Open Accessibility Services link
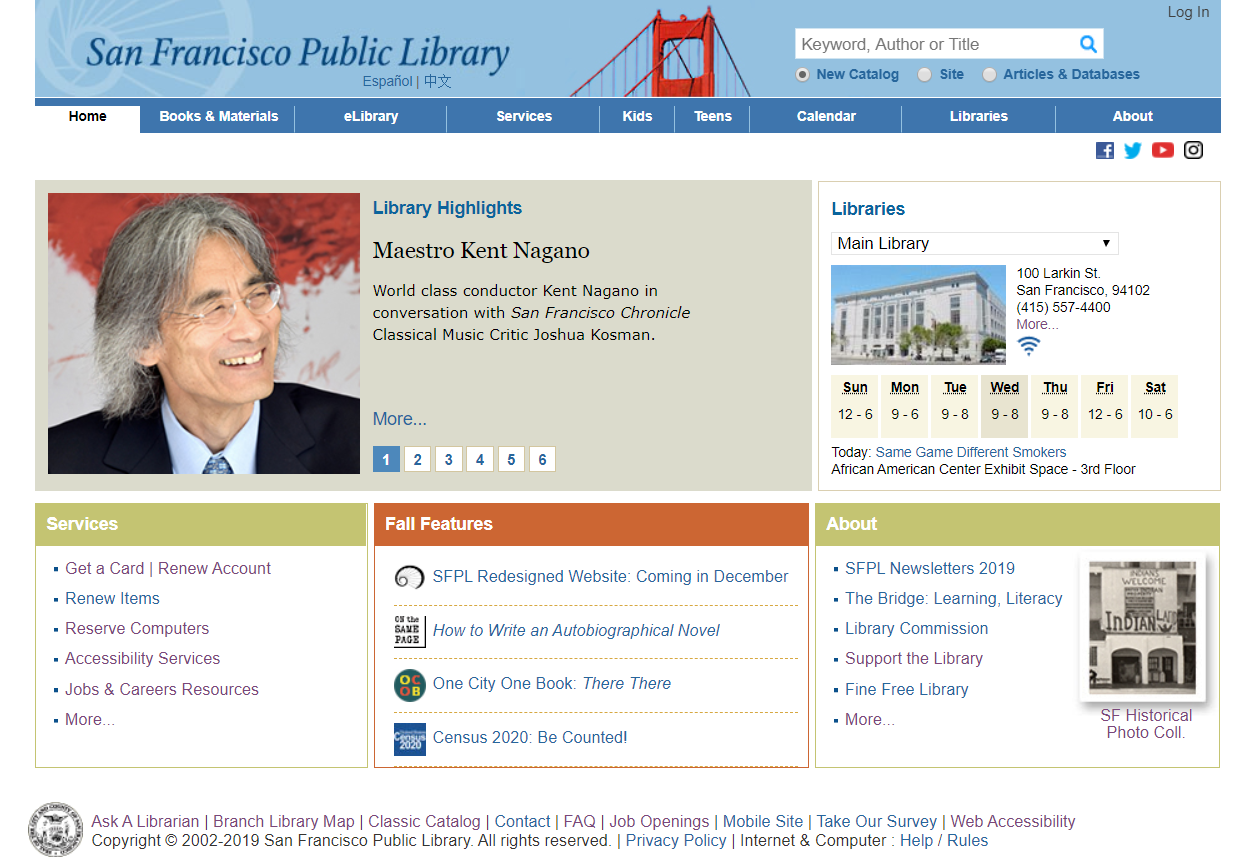 [x=143, y=658]
